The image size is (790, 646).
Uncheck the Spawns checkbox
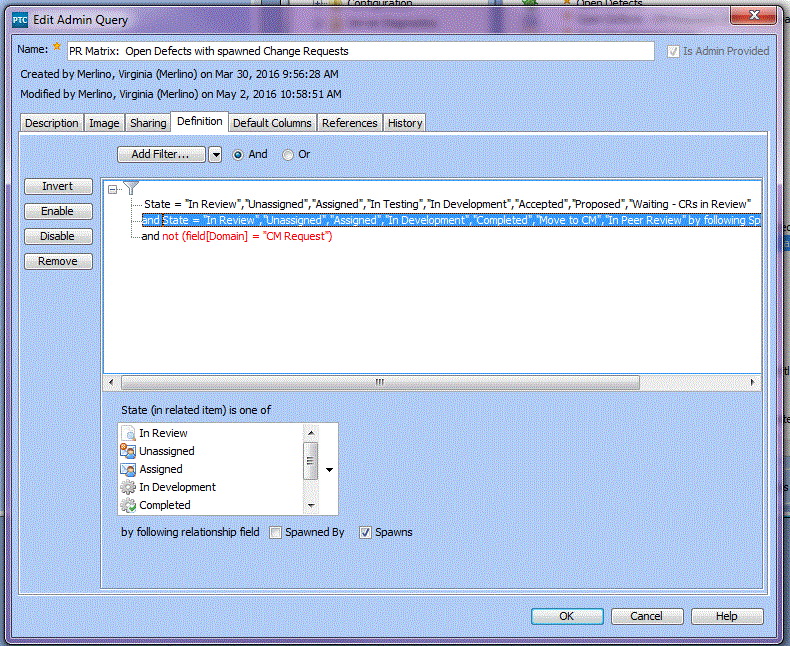click(x=365, y=533)
